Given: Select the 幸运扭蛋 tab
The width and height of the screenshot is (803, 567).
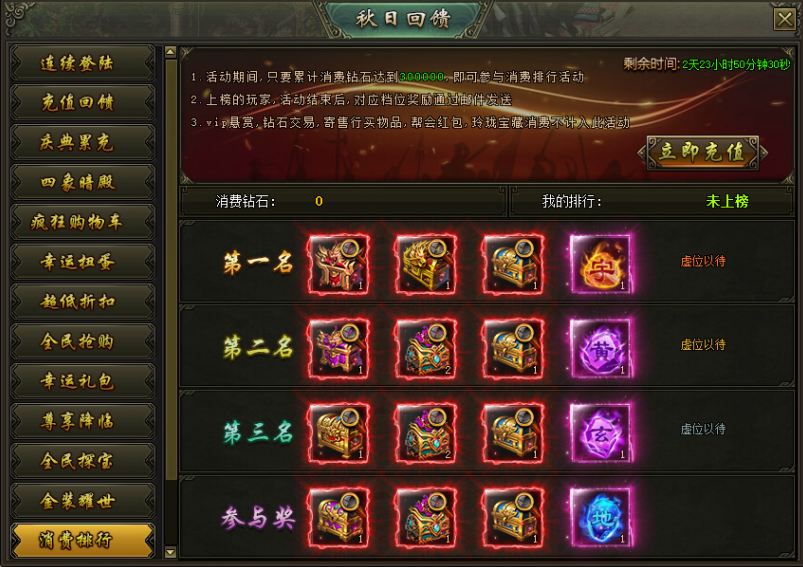Looking at the screenshot, I should 82,262.
